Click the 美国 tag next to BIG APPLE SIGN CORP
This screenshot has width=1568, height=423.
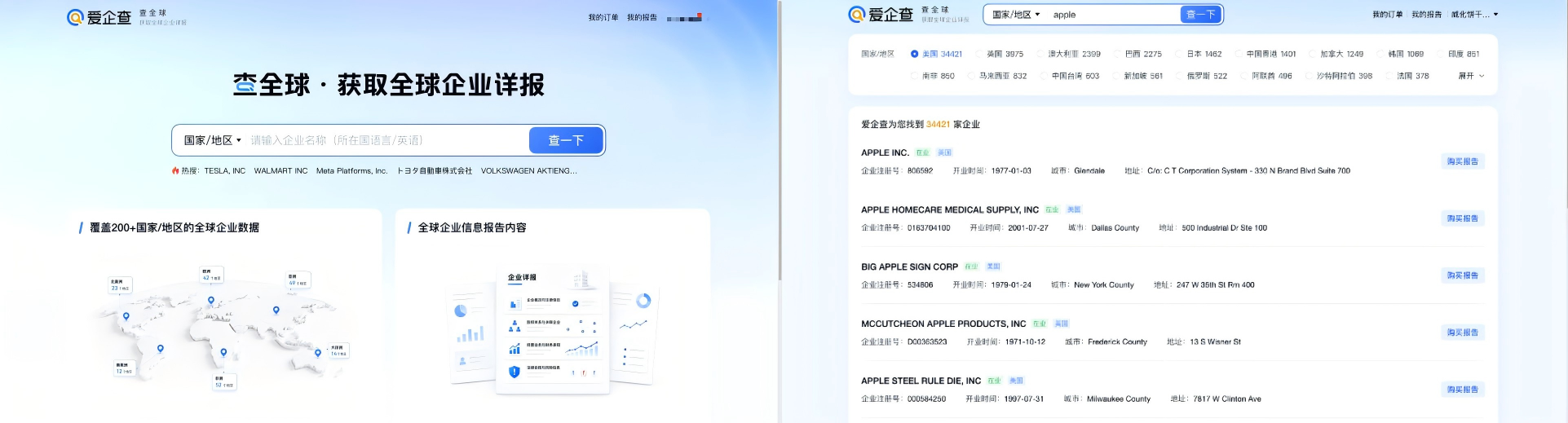point(992,267)
